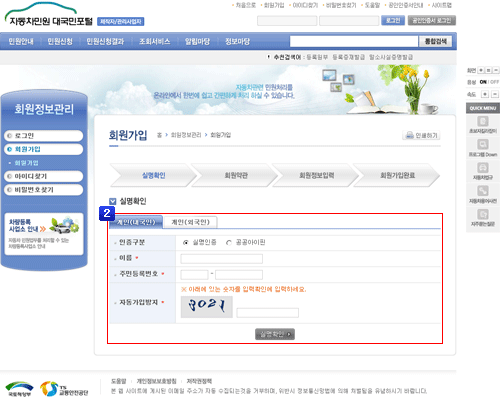The image size is (500, 405).
Task: Switch to 개인(외국인) tab
Action: point(190,222)
